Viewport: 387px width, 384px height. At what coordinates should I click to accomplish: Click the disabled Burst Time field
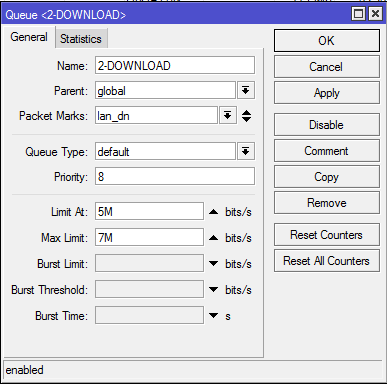(x=149, y=315)
